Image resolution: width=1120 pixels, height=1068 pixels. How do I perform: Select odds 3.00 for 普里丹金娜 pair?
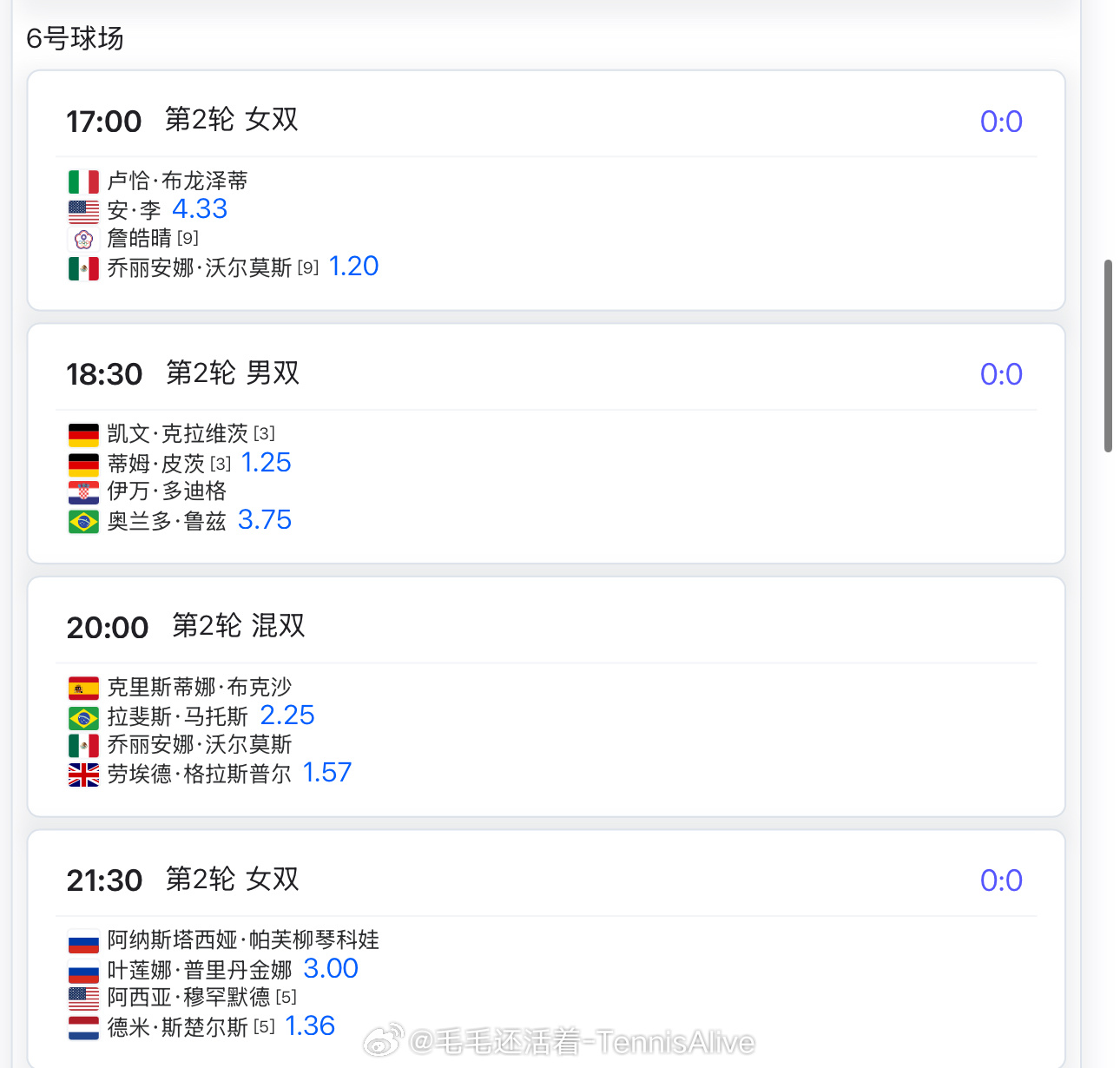331,969
